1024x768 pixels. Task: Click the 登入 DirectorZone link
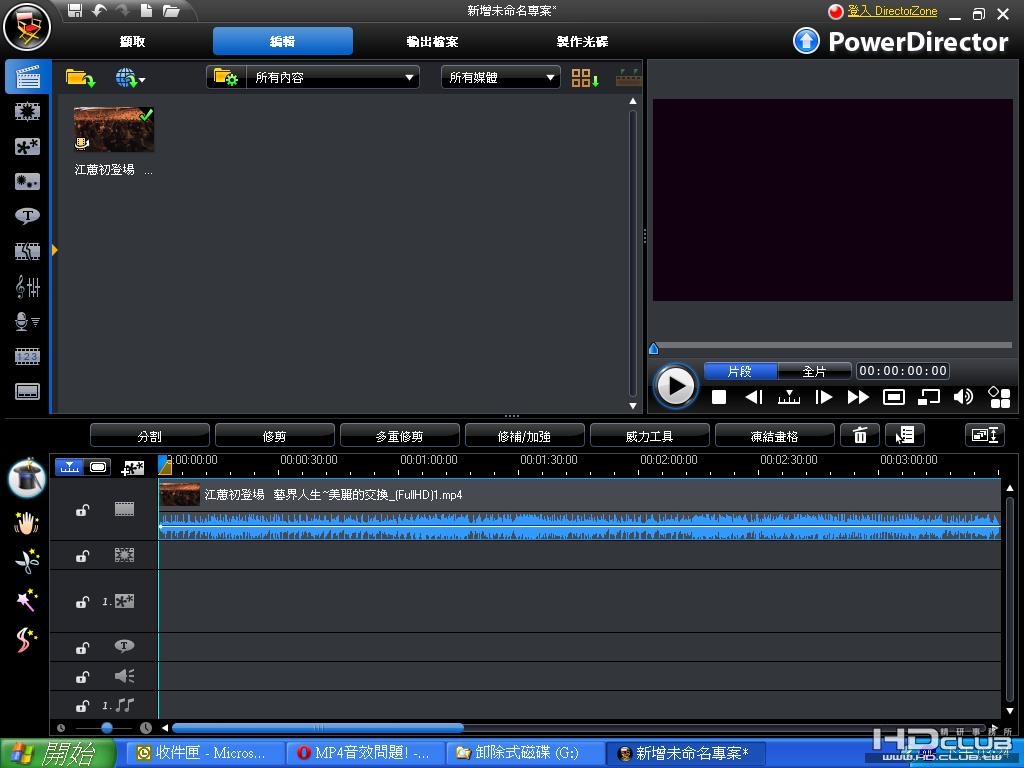point(892,11)
